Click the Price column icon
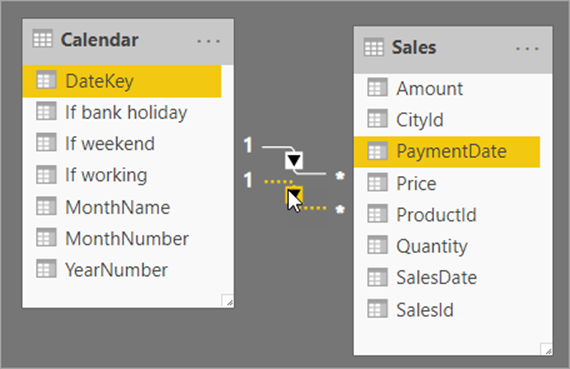The height and width of the screenshot is (369, 570). (x=377, y=183)
